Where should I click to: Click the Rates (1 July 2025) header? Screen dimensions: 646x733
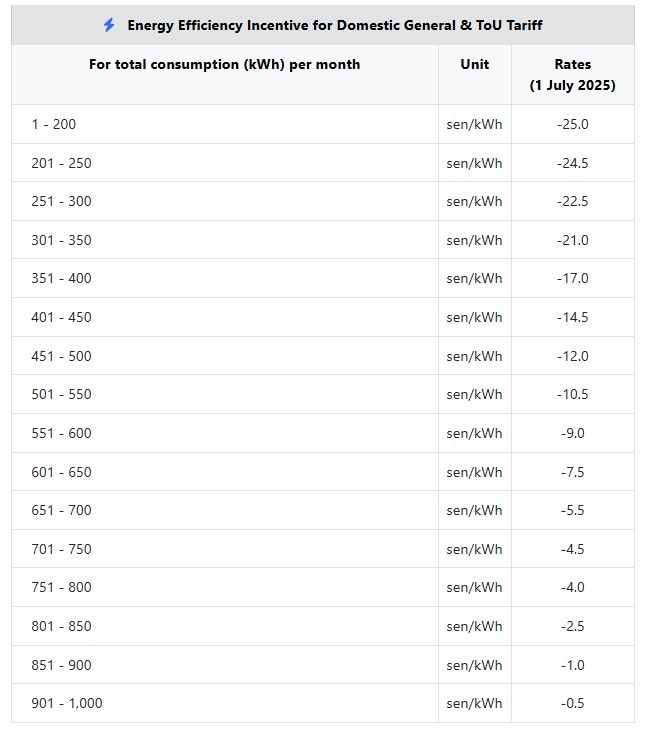572,75
